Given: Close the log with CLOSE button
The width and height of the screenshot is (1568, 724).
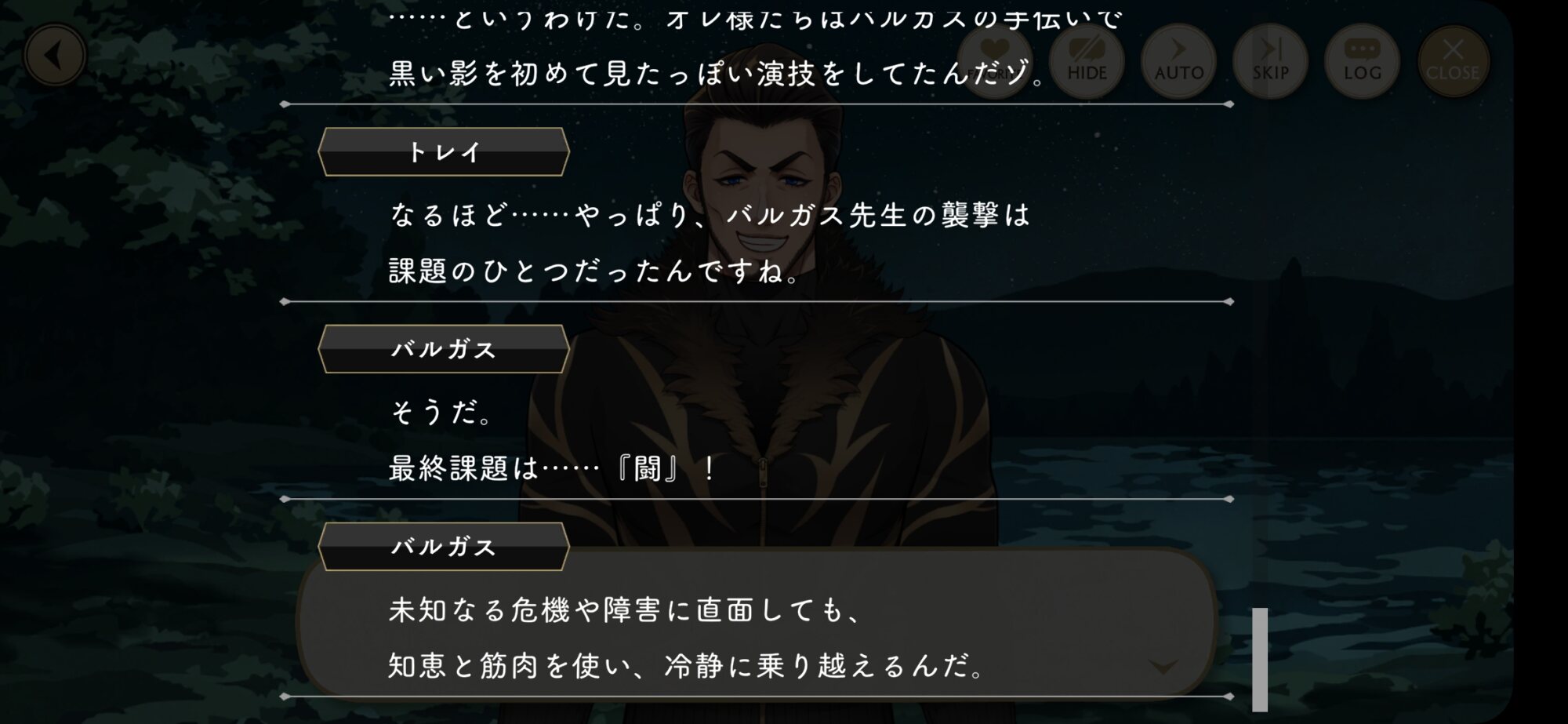Looking at the screenshot, I should (1453, 61).
